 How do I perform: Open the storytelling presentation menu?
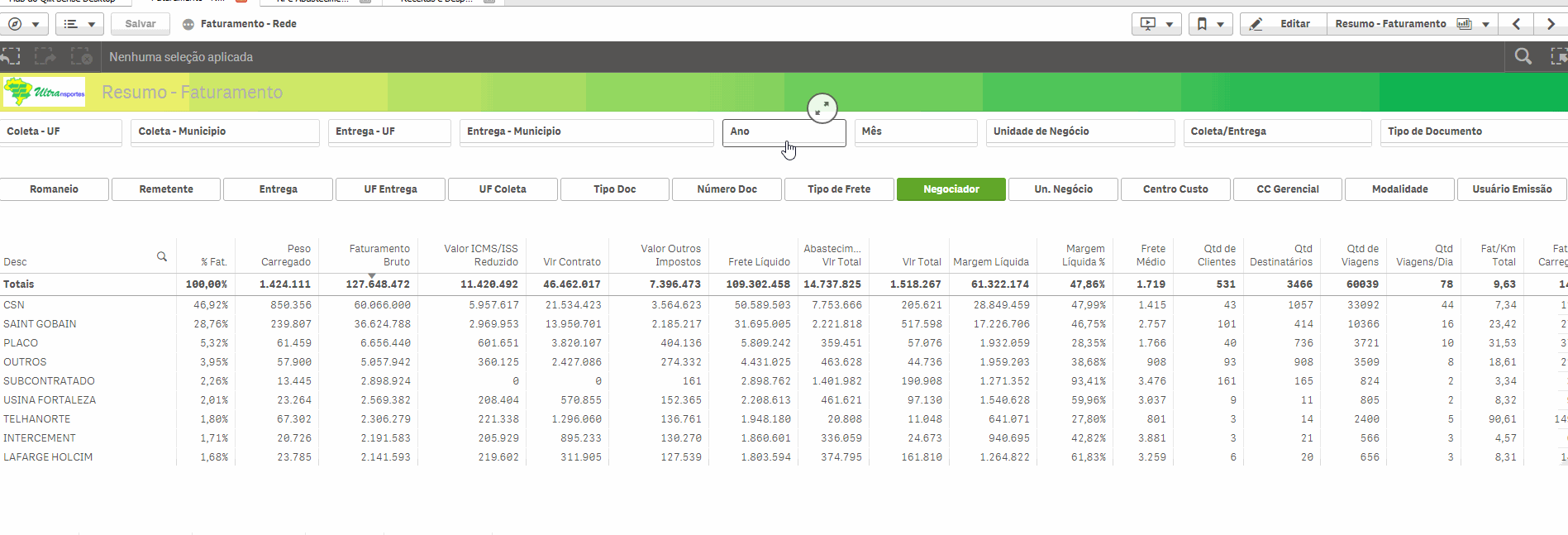point(1156,24)
